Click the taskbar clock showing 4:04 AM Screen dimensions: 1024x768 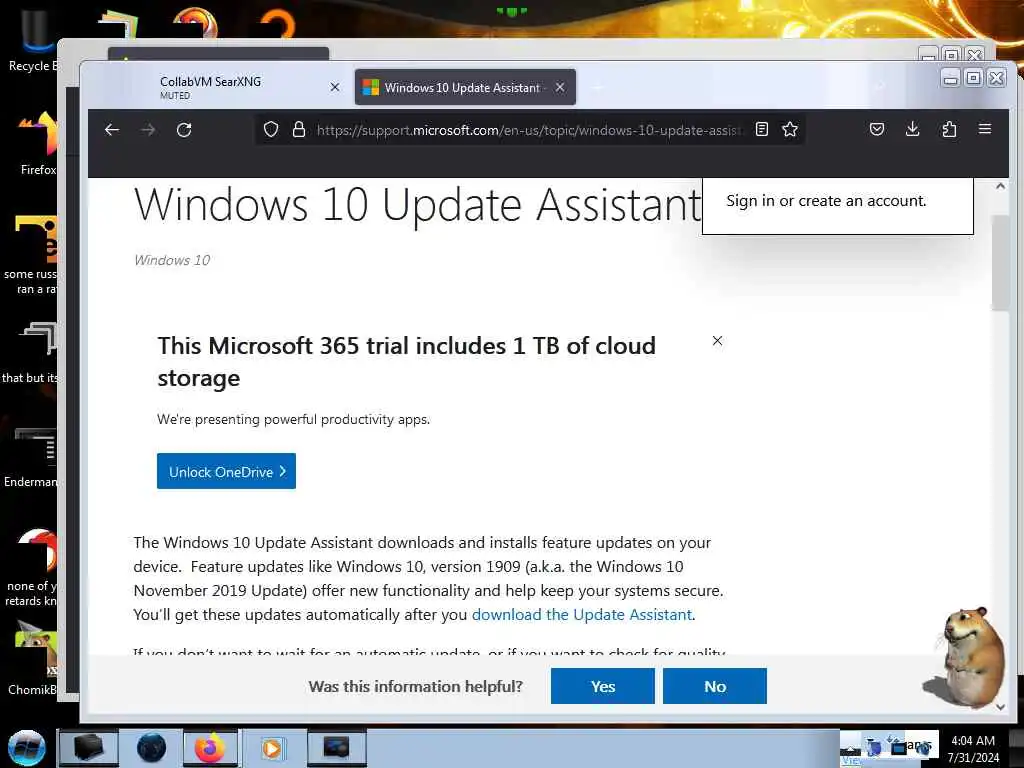973,748
